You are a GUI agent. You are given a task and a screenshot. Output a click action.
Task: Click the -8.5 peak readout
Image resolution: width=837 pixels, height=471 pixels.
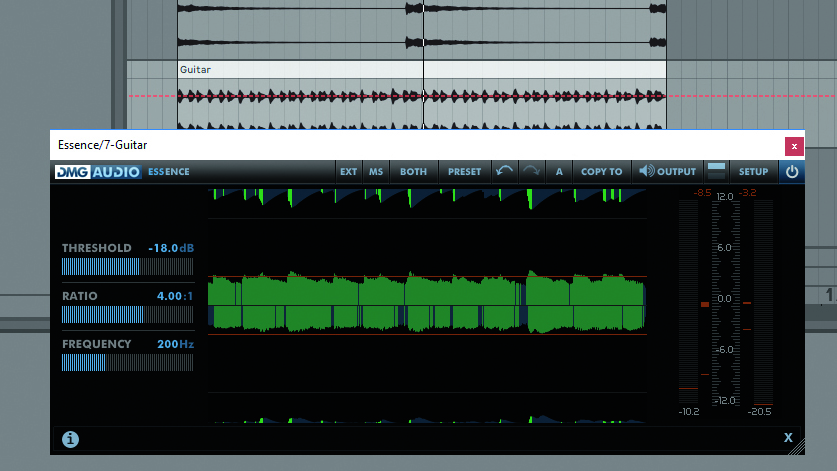[x=702, y=193]
